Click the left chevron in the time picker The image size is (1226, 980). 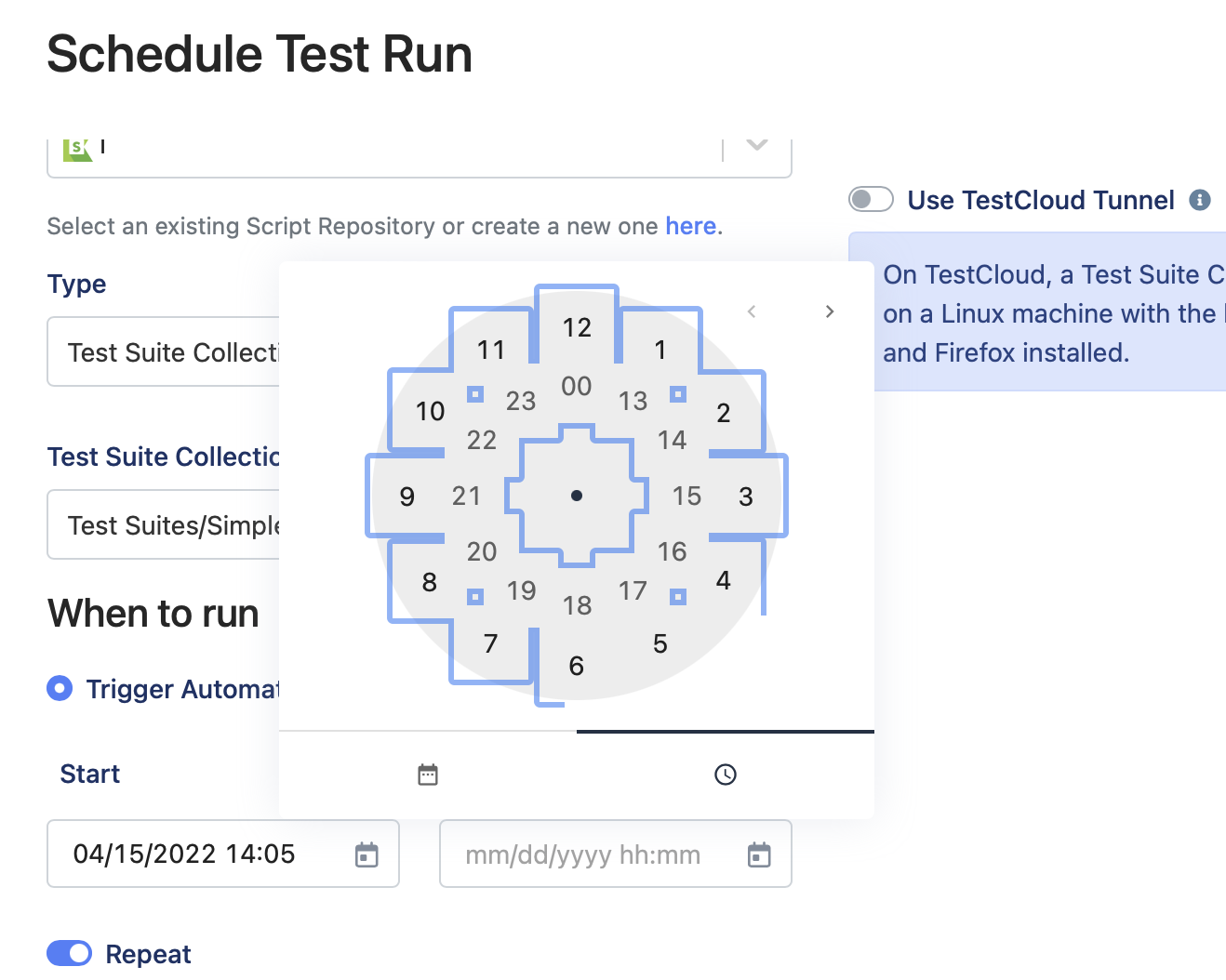click(x=751, y=311)
